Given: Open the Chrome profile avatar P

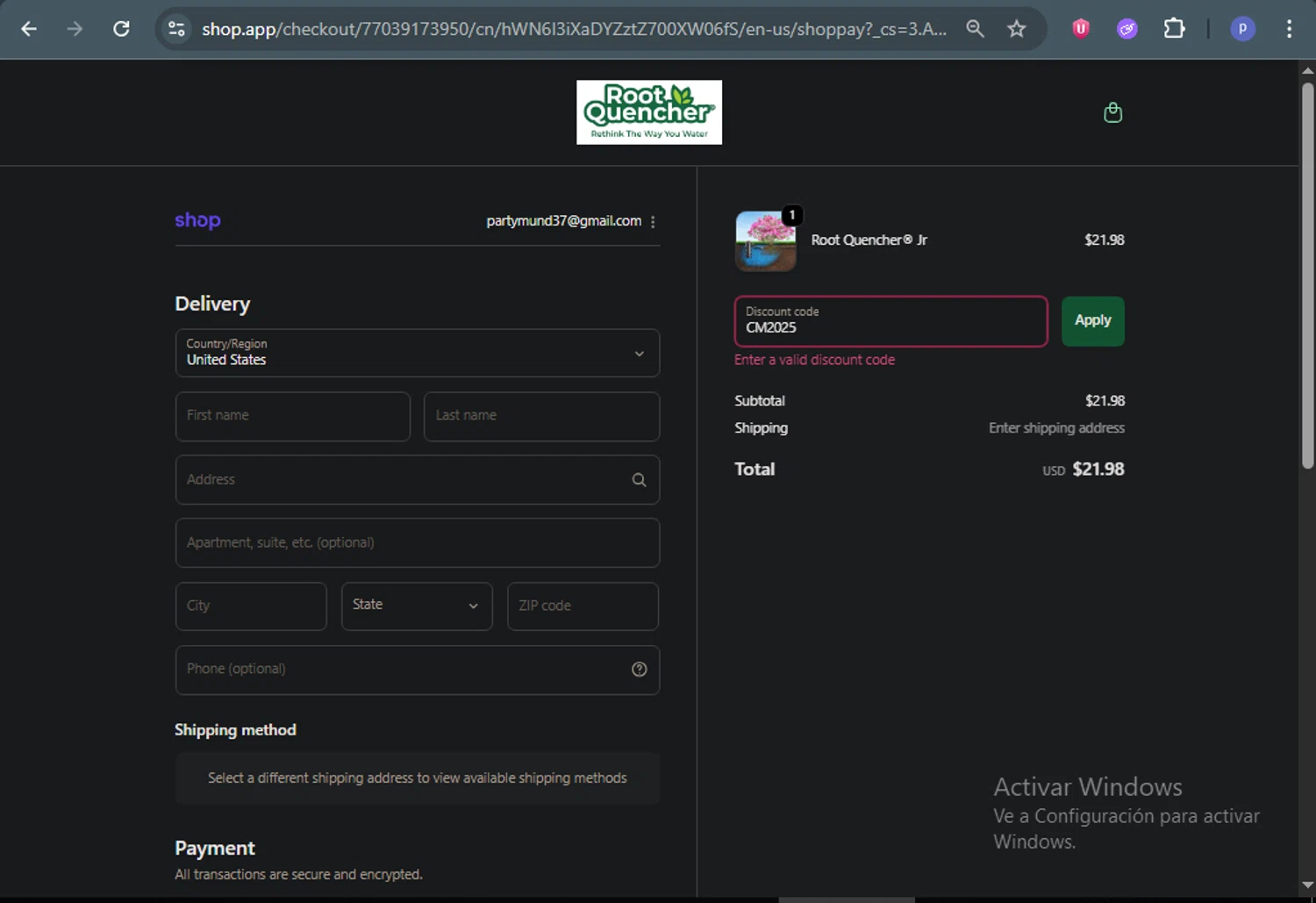Looking at the screenshot, I should click(1242, 29).
